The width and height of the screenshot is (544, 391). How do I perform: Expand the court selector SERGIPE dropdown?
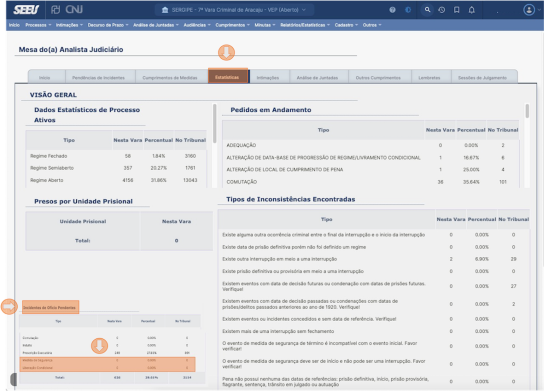(234, 10)
